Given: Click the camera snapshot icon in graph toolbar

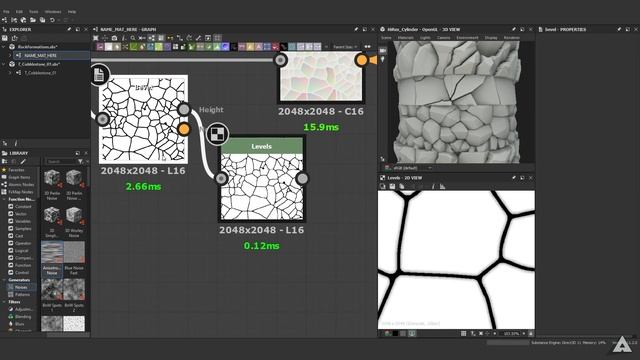Looking at the screenshot, I should [x=114, y=38].
